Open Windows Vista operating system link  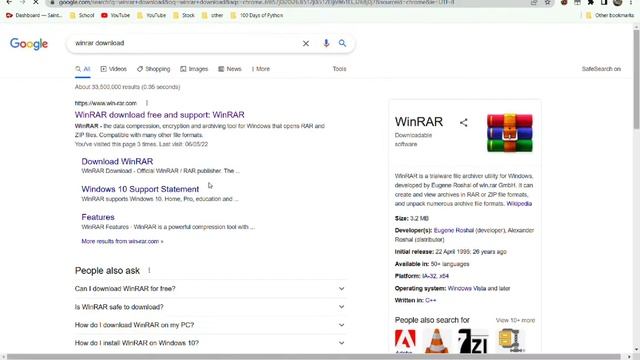pyautogui.click(x=467, y=289)
